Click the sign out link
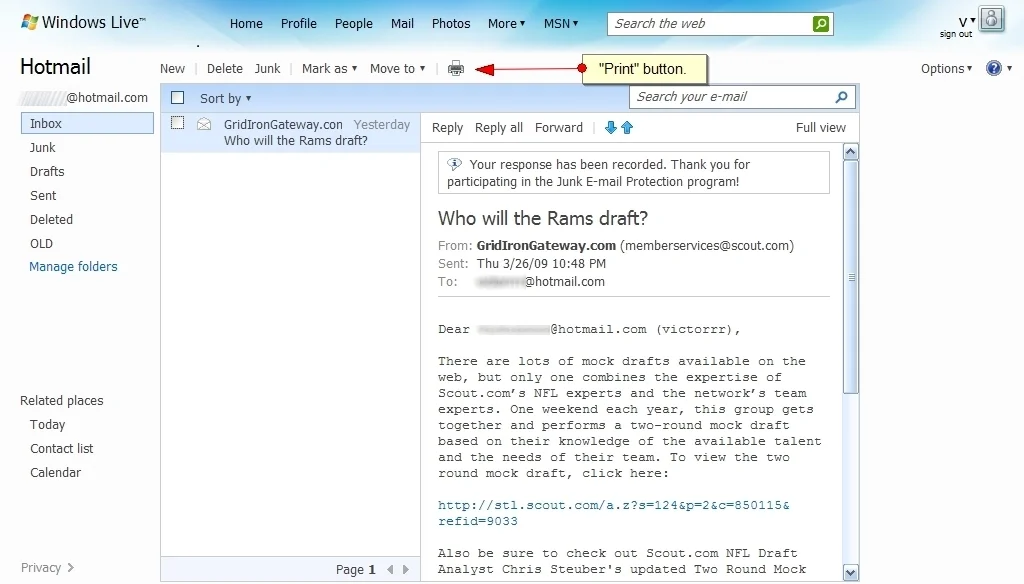1024x584 pixels. (955, 34)
